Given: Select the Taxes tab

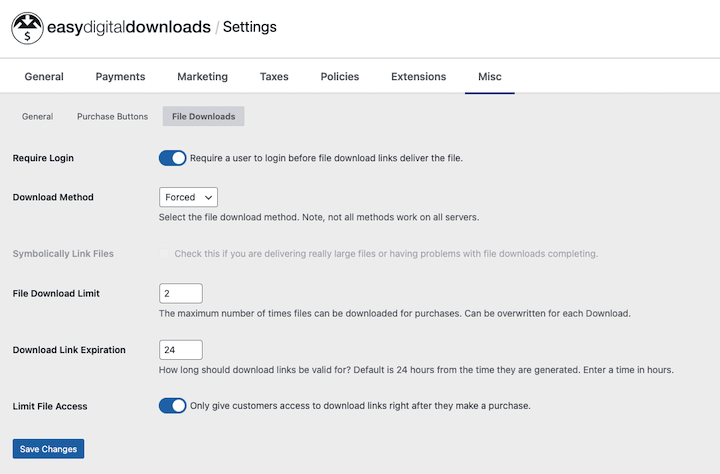Looking at the screenshot, I should point(274,77).
